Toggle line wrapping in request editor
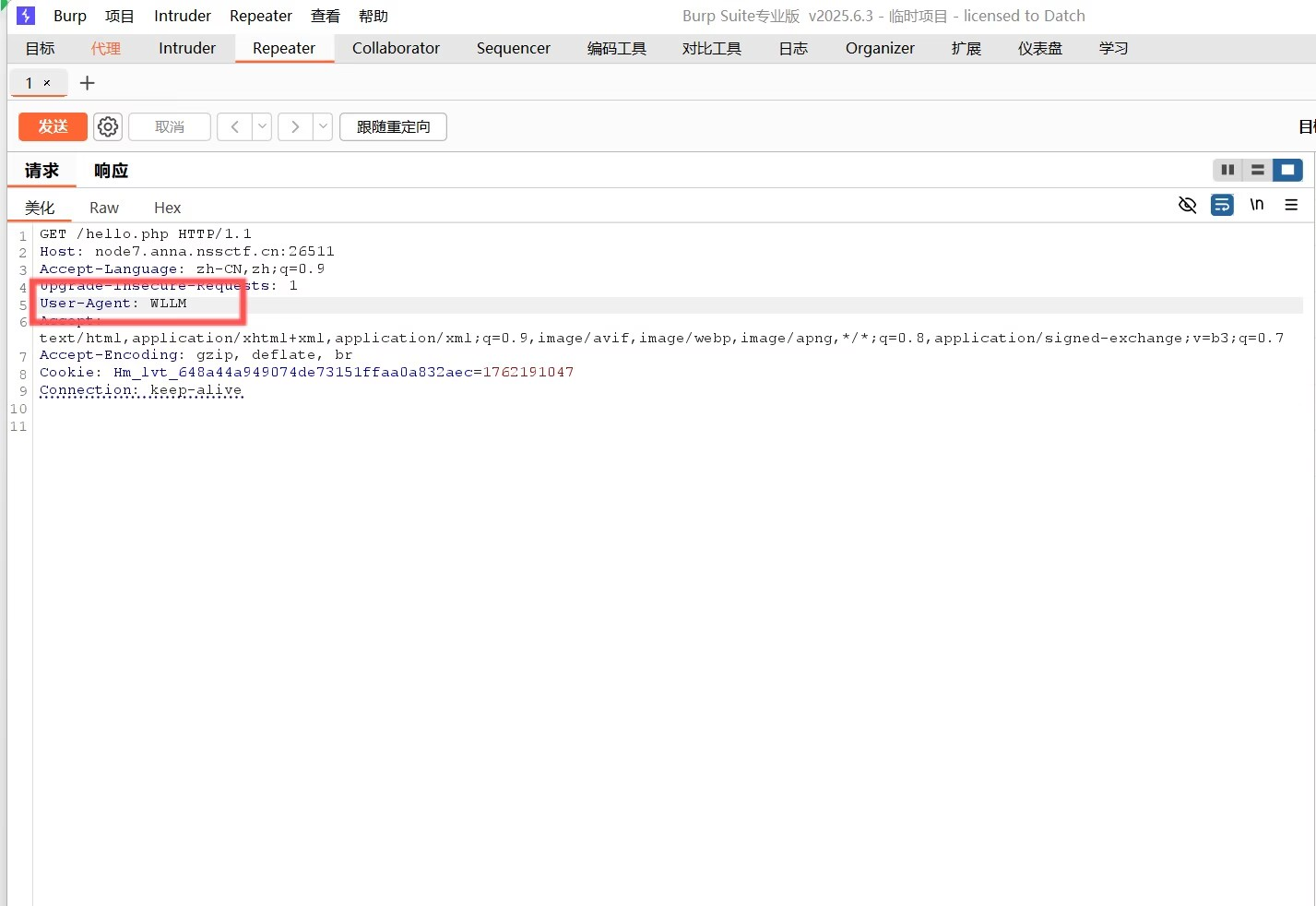The width and height of the screenshot is (1316, 906). click(x=1222, y=205)
